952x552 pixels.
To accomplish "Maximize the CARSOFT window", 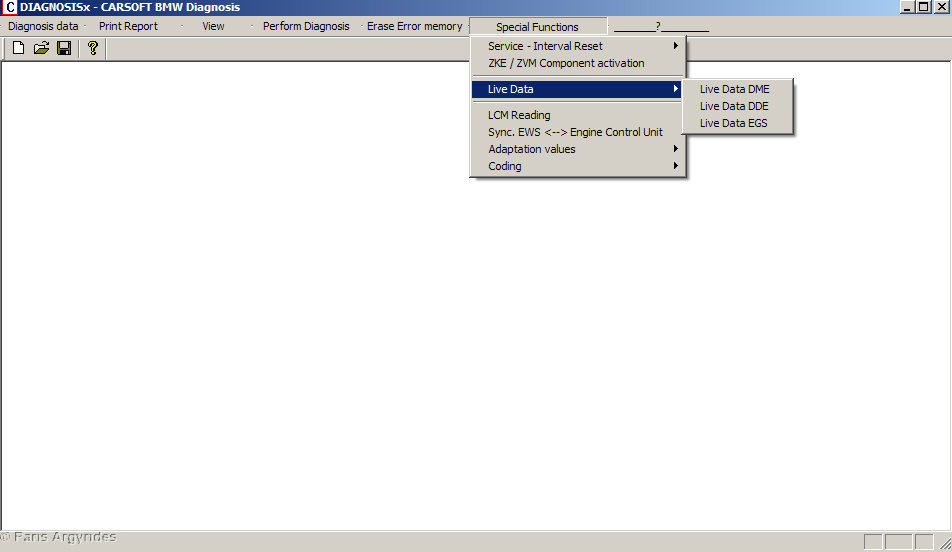I will 923,7.
